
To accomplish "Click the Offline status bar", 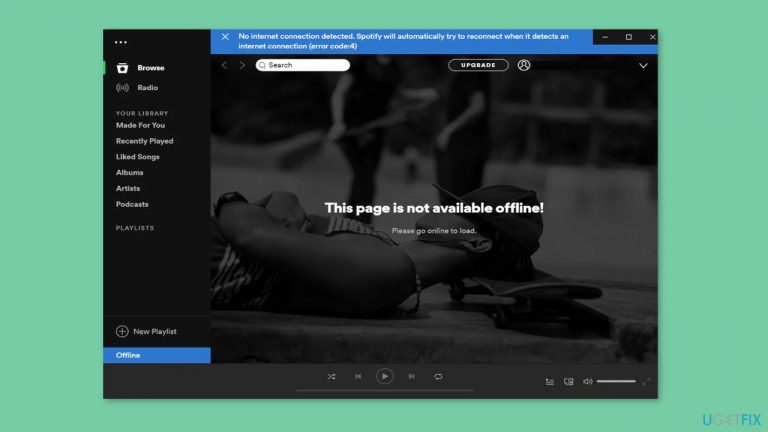I will click(157, 355).
